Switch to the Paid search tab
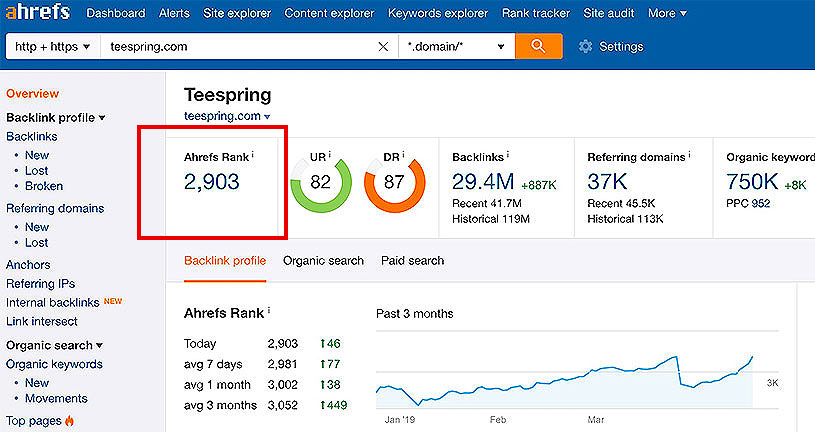The height and width of the screenshot is (432, 815). 412,261
